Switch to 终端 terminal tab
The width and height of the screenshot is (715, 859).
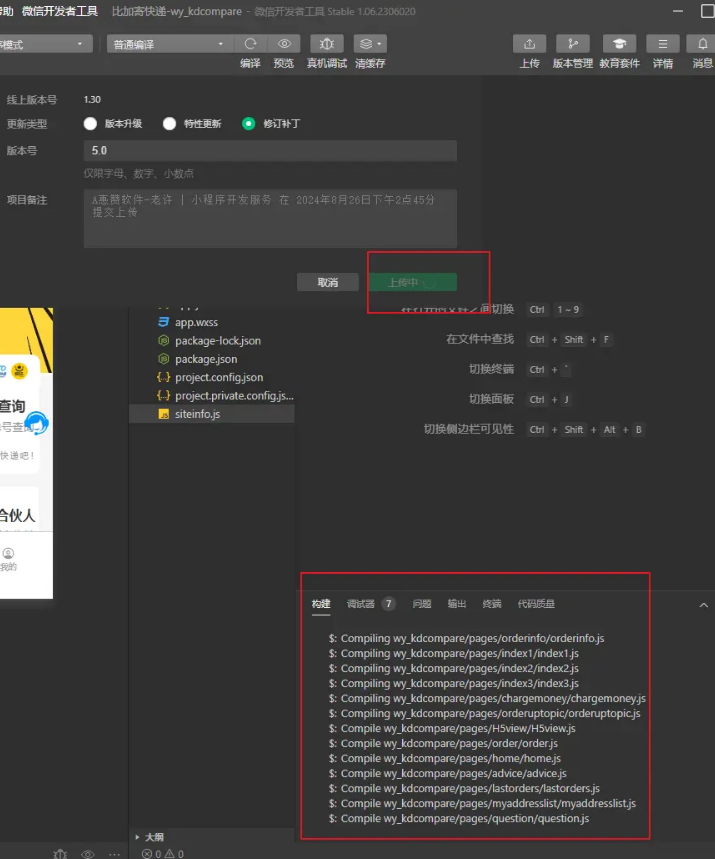pyautogui.click(x=492, y=604)
